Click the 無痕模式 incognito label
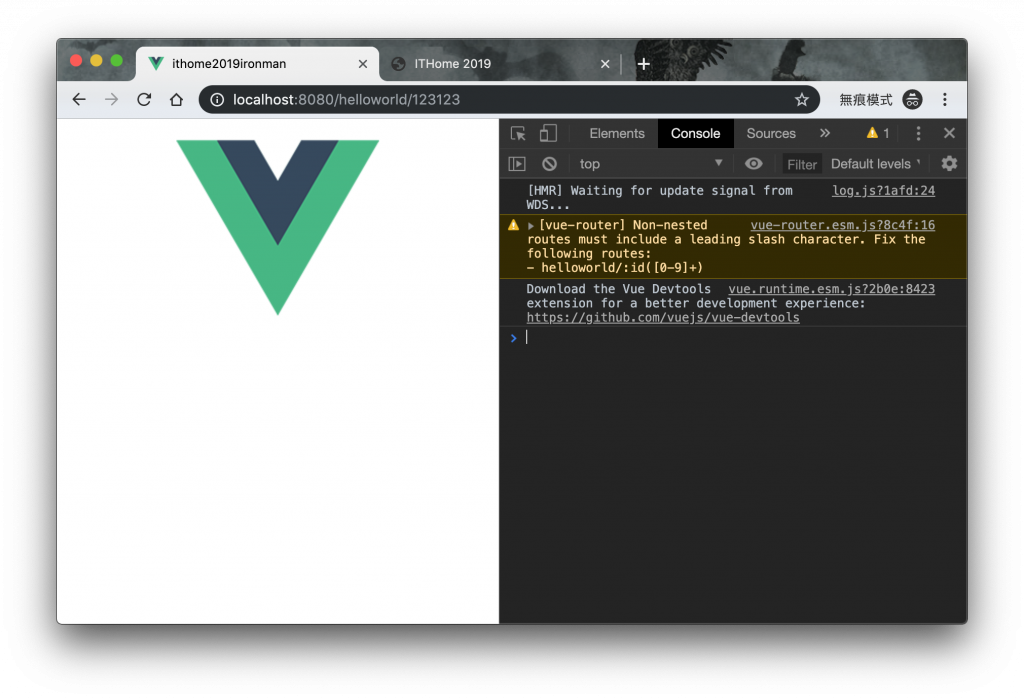1024x699 pixels. pyautogui.click(x=865, y=99)
